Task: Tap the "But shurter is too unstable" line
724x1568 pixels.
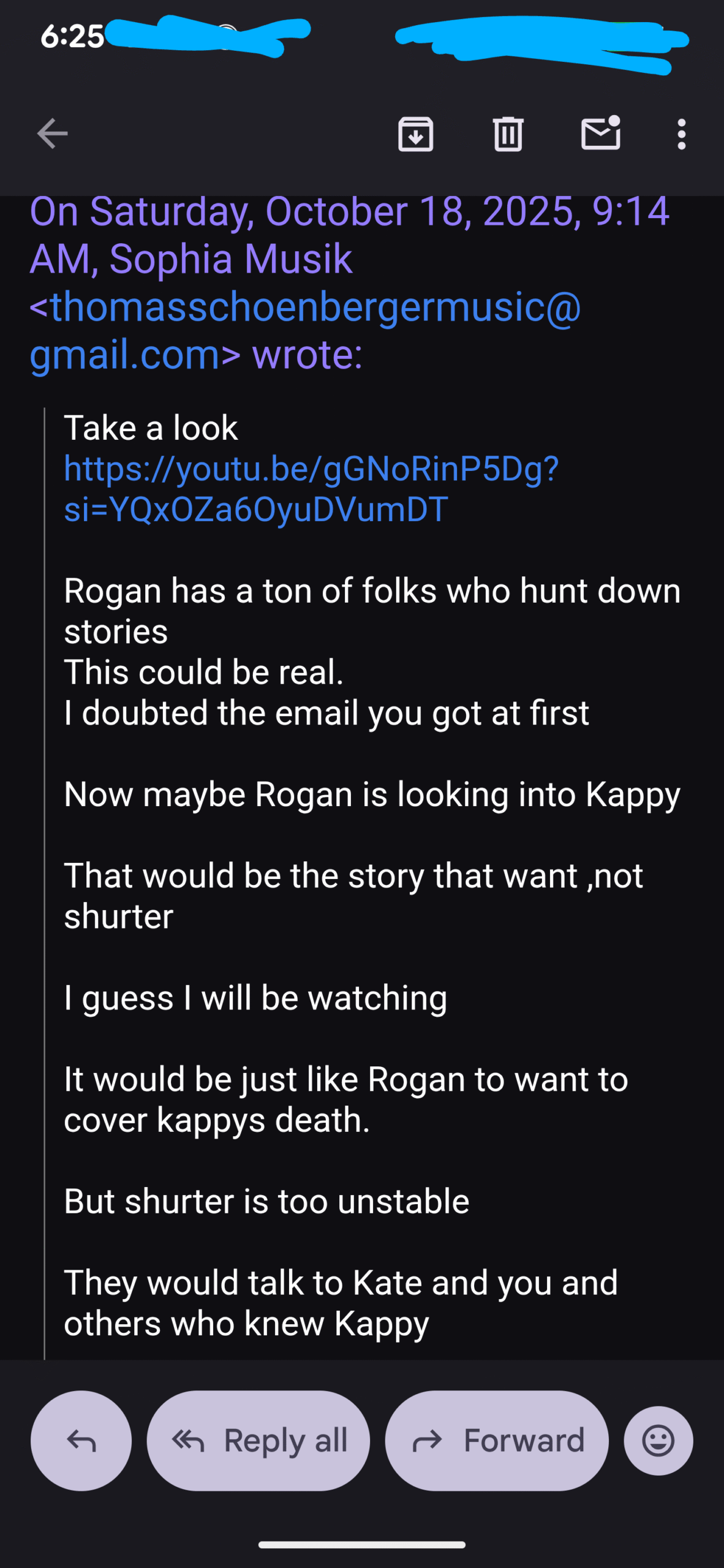Action: [266, 1201]
